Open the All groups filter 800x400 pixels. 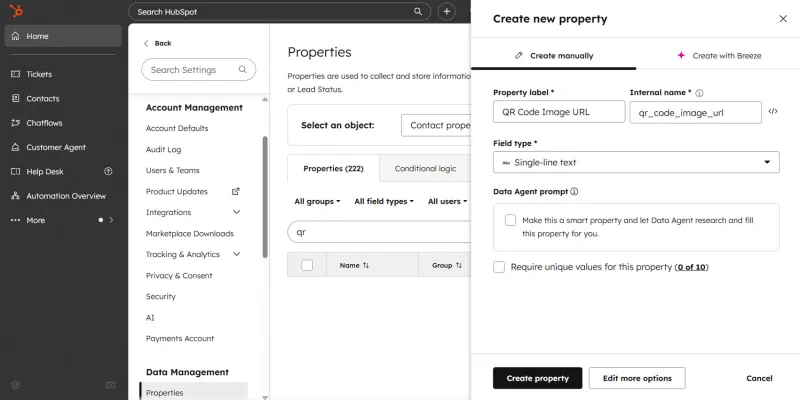click(x=317, y=202)
